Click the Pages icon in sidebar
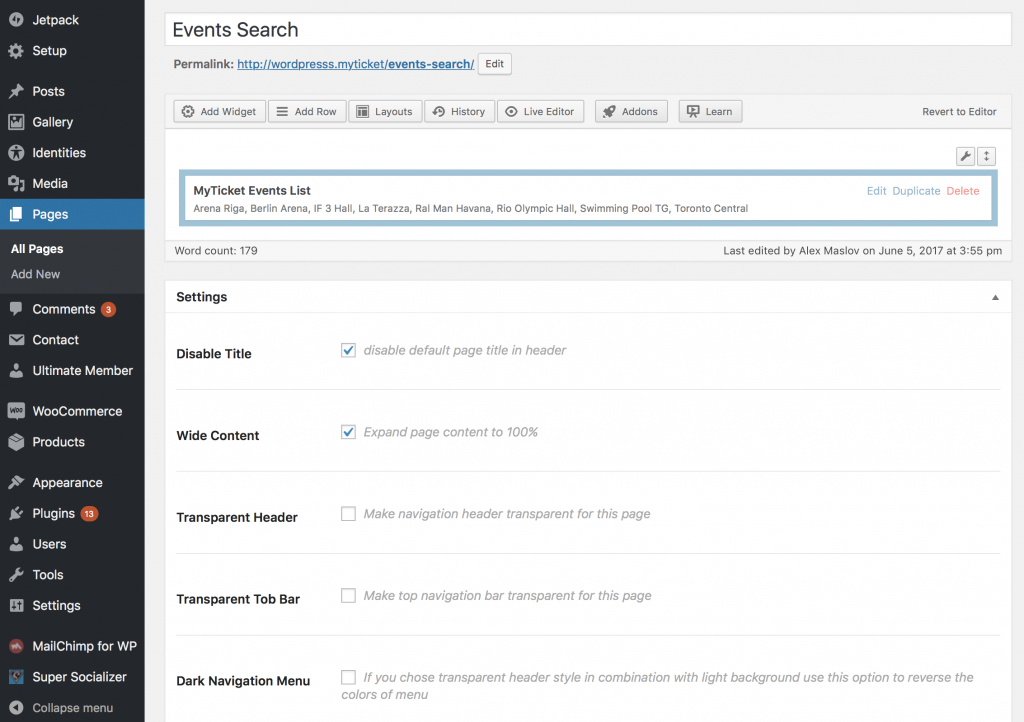Image resolution: width=1024 pixels, height=722 pixels. pos(16,214)
